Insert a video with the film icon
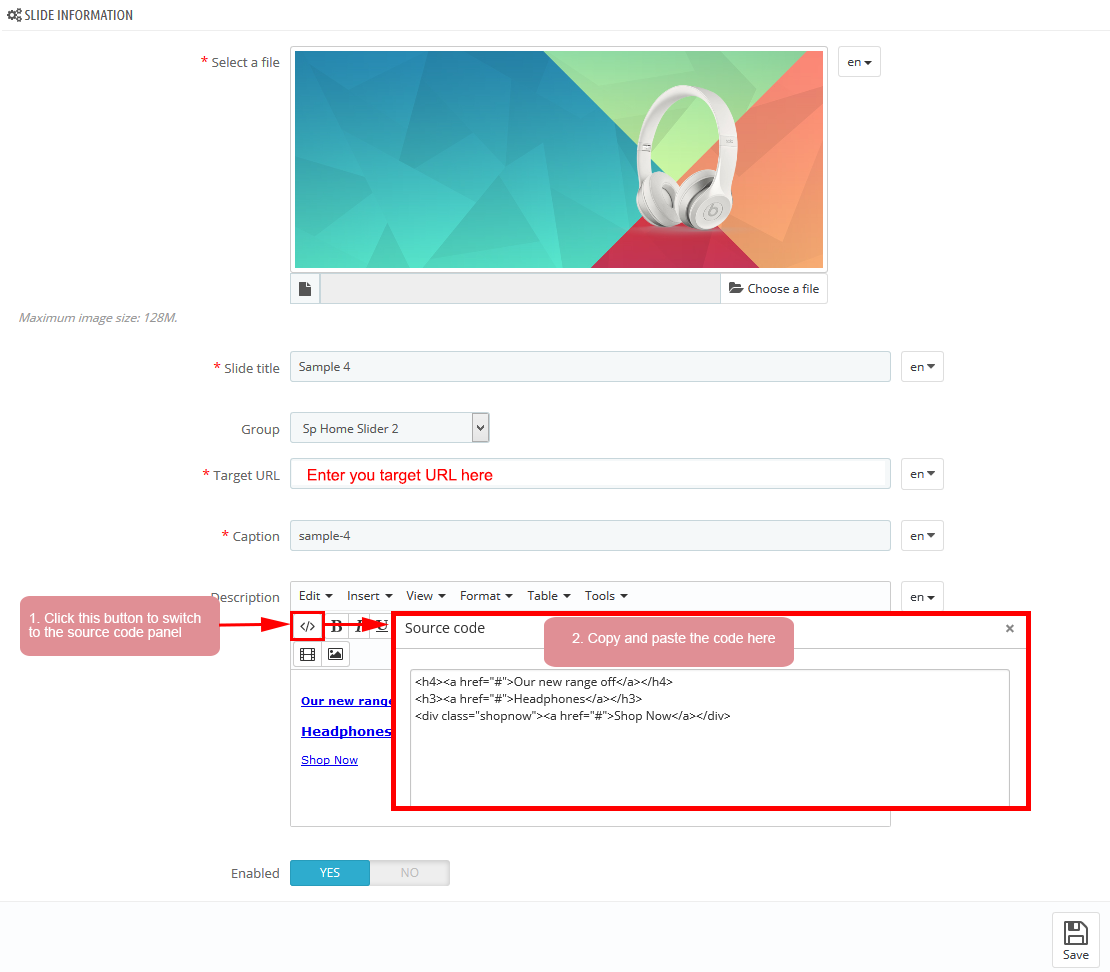 click(307, 654)
